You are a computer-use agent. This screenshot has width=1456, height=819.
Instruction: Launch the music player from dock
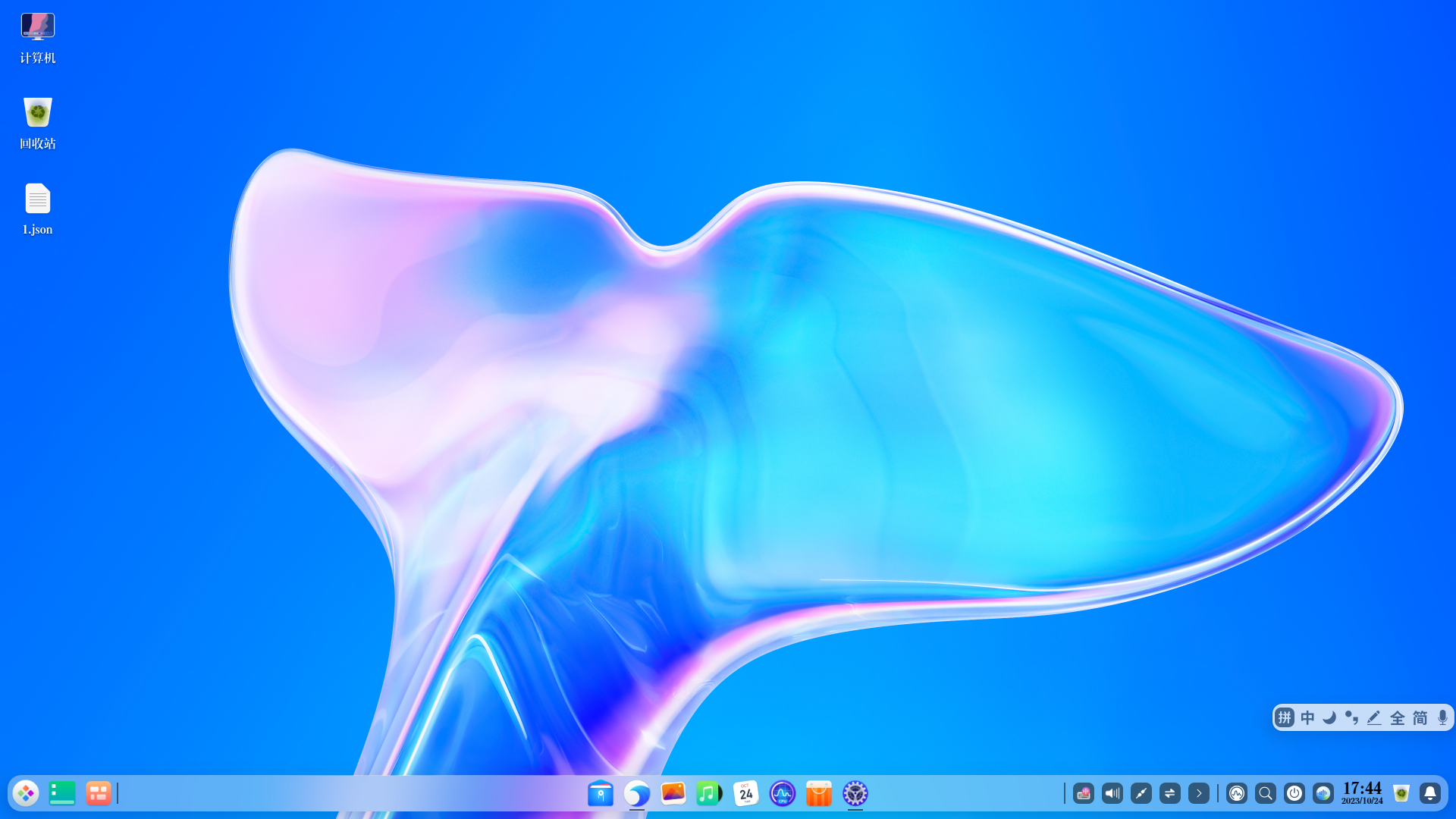709,793
